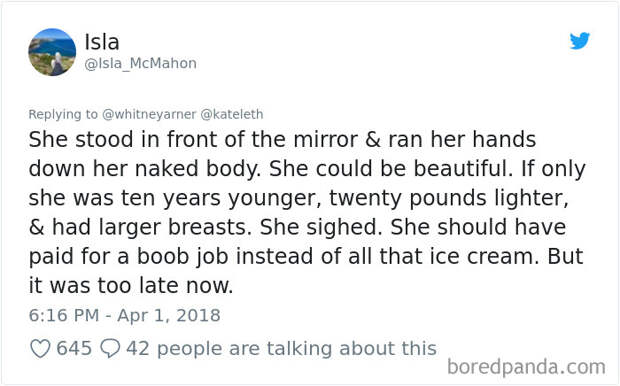Click the words 'boob job' in the tweet
This screenshot has height=386, width=620.
[183, 256]
